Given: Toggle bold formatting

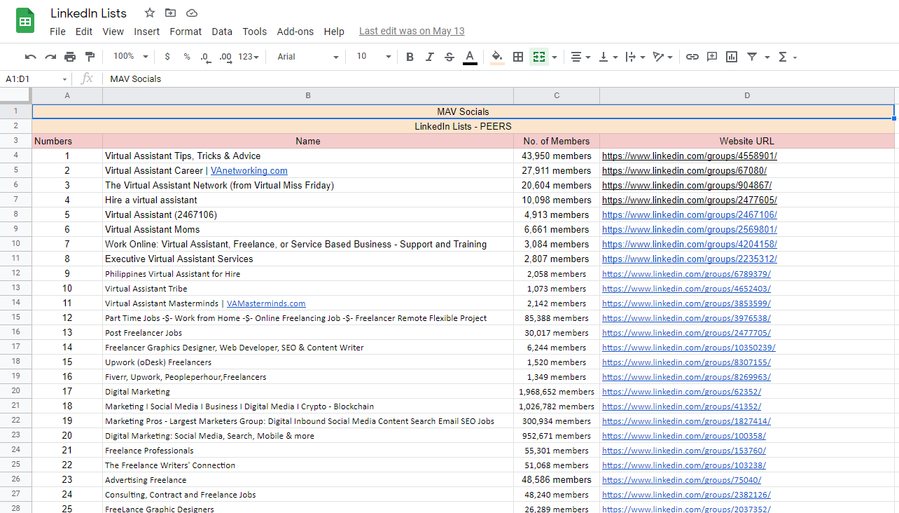Looking at the screenshot, I should click(409, 57).
